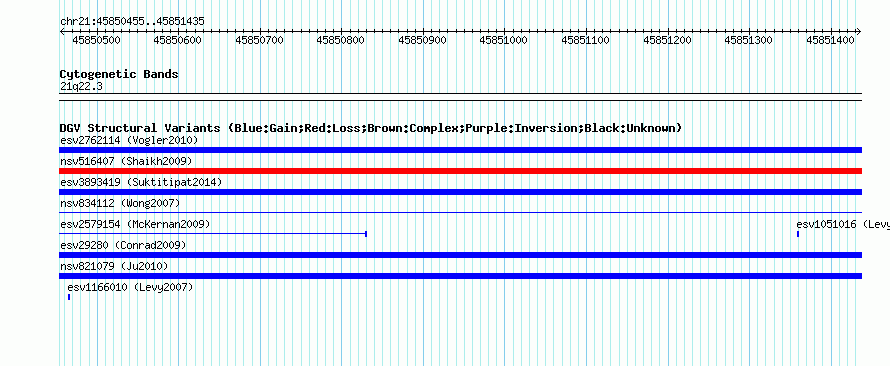Click the esv3893419 (Suktitipat2014) variant bar
Viewport: 890px width, 366px height.
460,192
